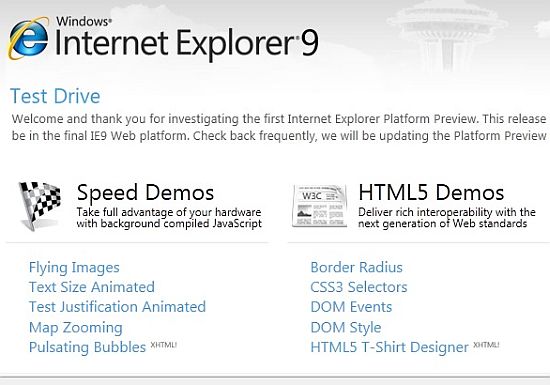The width and height of the screenshot is (550, 385).
Task: Click the checkered flag Speed Demos icon
Action: coord(40,206)
